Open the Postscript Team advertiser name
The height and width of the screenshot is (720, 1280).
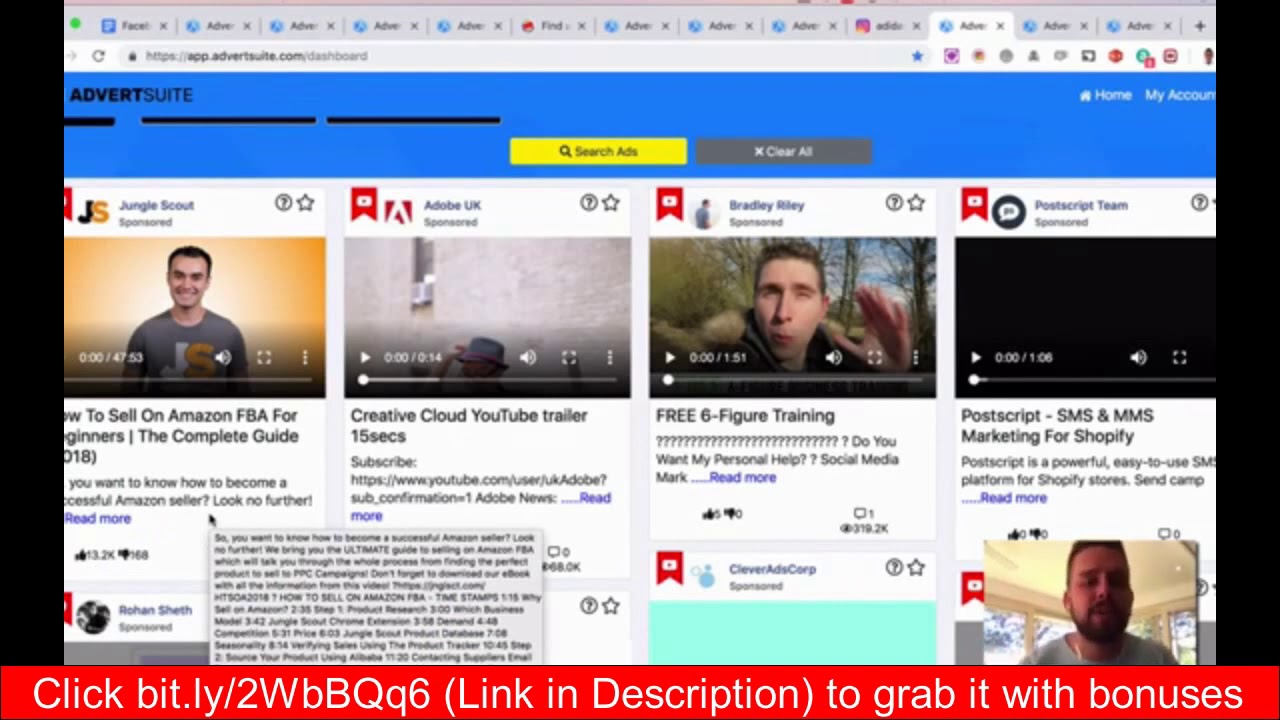click(x=1081, y=205)
